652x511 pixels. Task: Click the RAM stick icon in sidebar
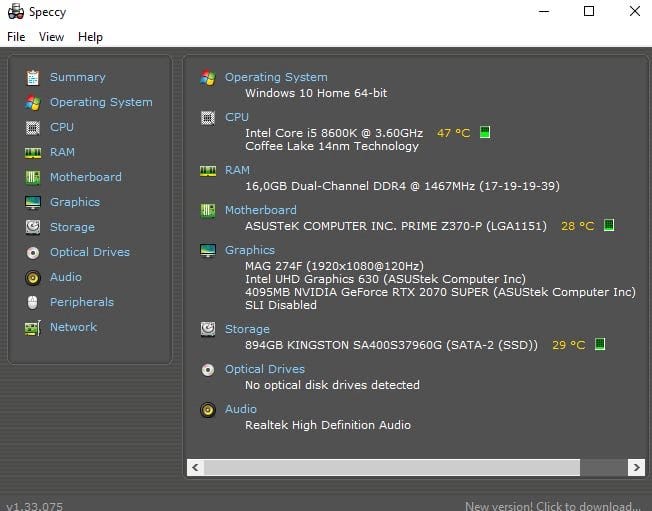coord(33,153)
